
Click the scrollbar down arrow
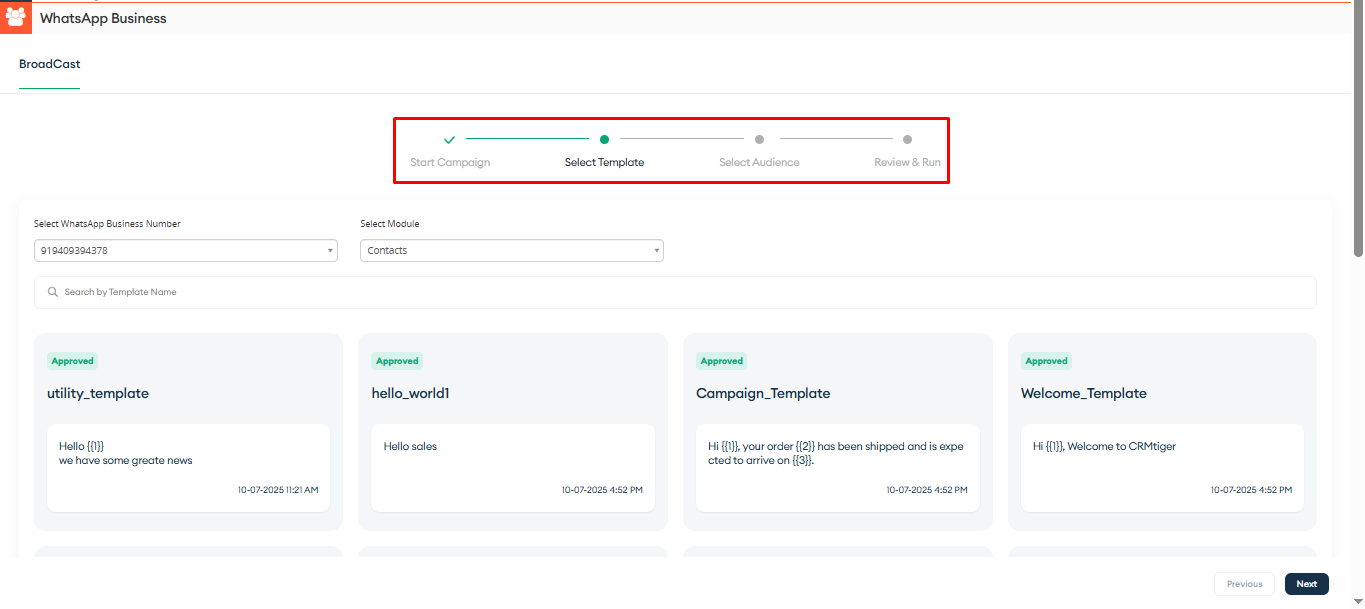click(x=1358, y=602)
